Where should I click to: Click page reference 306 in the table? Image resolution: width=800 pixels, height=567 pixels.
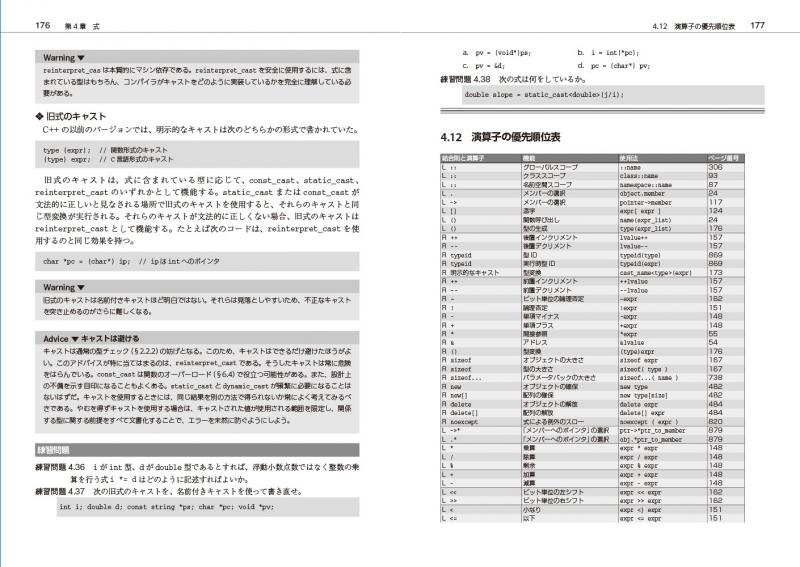click(715, 167)
